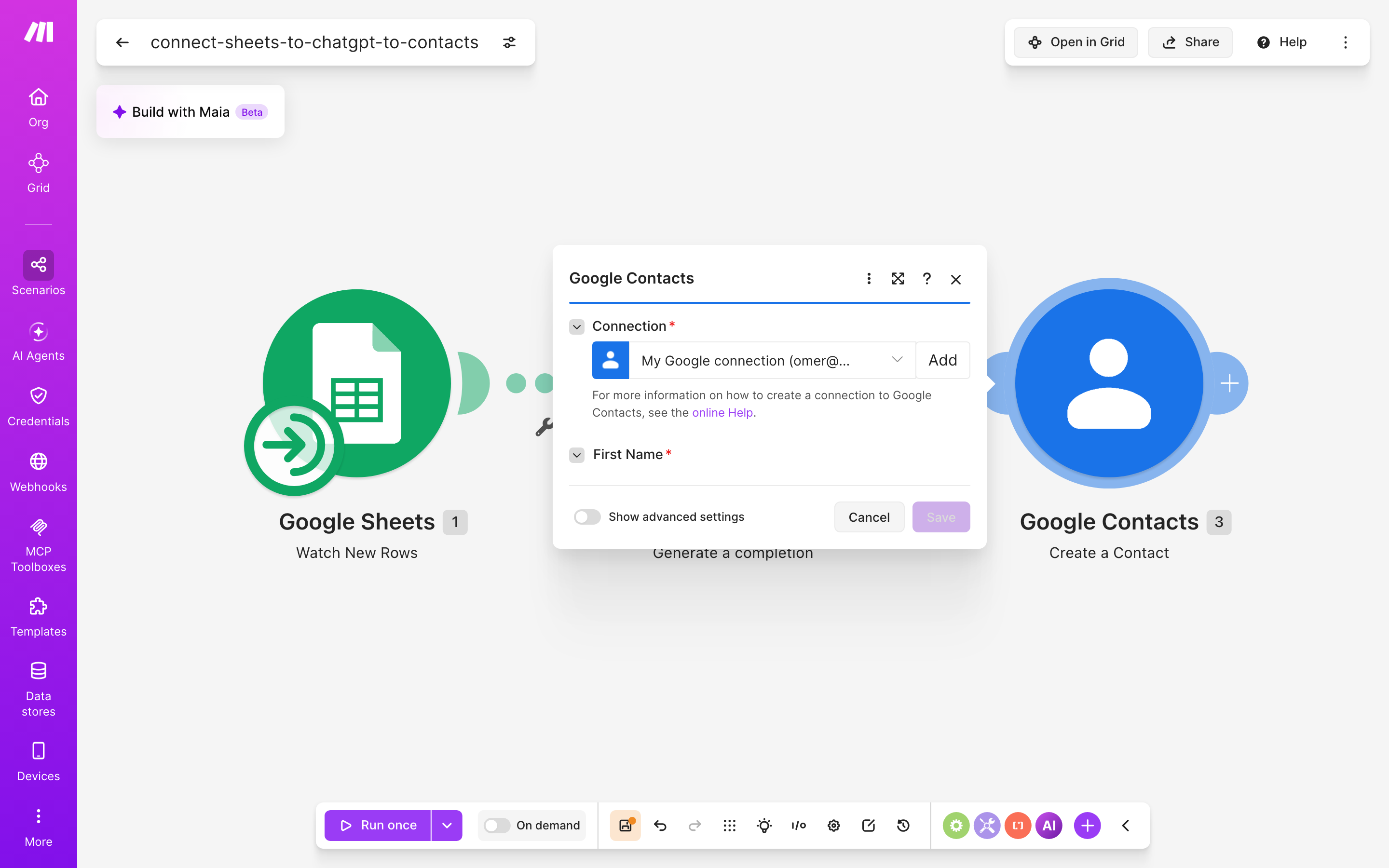Open the Help menu

tap(1281, 42)
